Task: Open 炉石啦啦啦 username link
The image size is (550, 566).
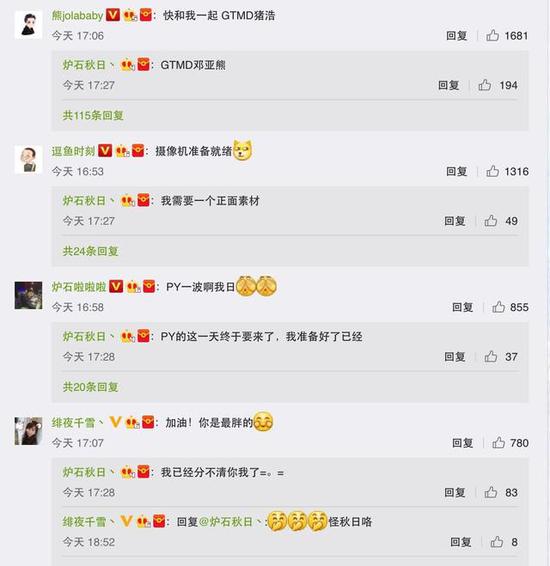Action: click(79, 287)
